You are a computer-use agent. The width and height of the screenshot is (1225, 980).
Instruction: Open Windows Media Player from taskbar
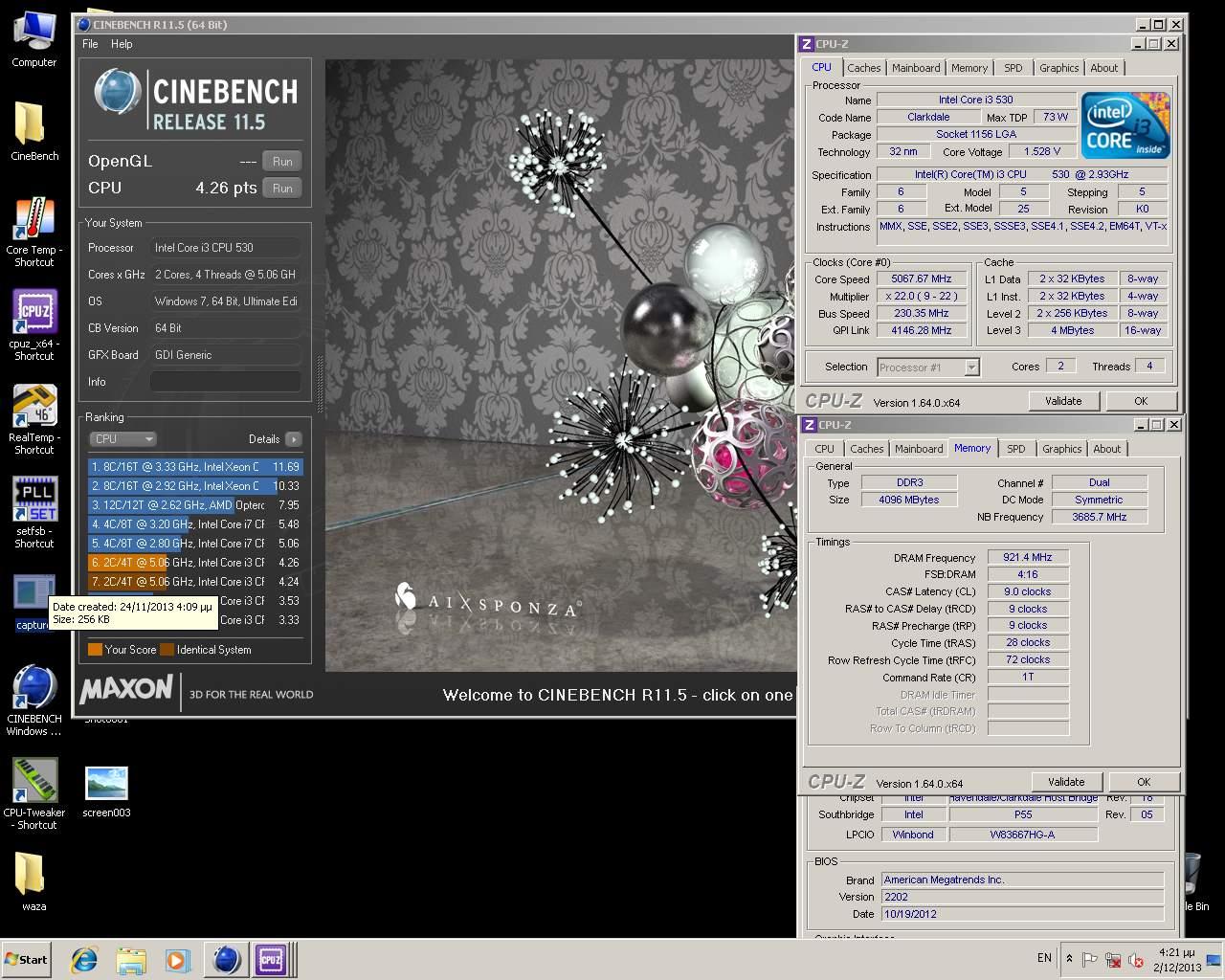177,959
